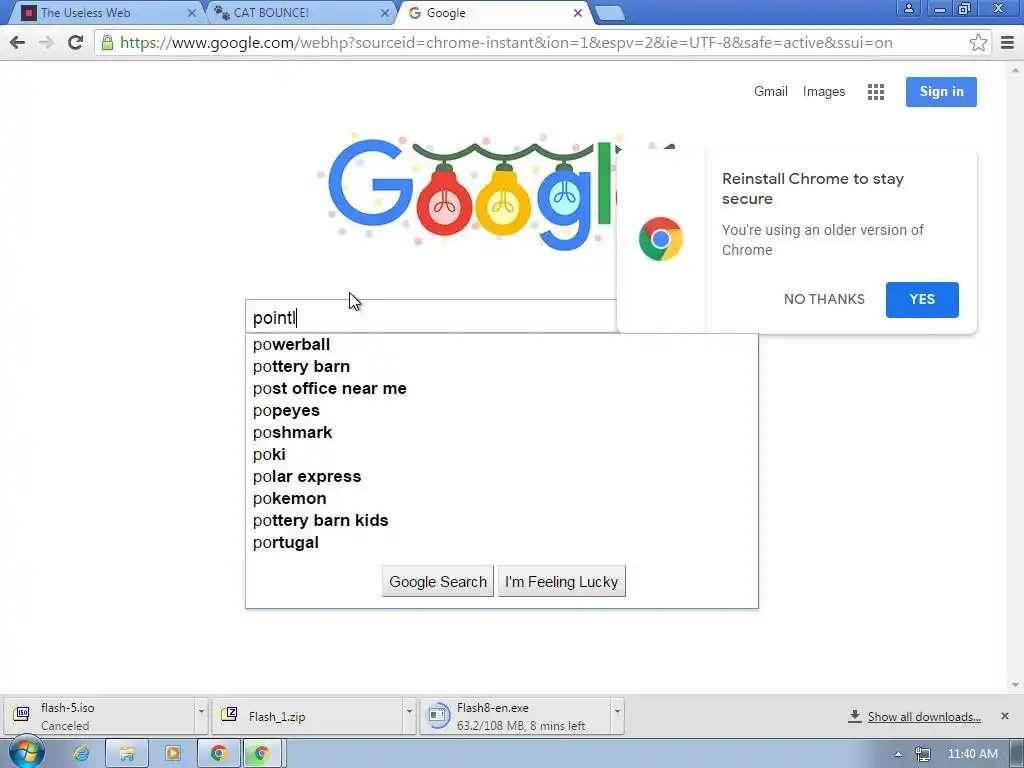Switch to first Chrome taskbar window

219,754
